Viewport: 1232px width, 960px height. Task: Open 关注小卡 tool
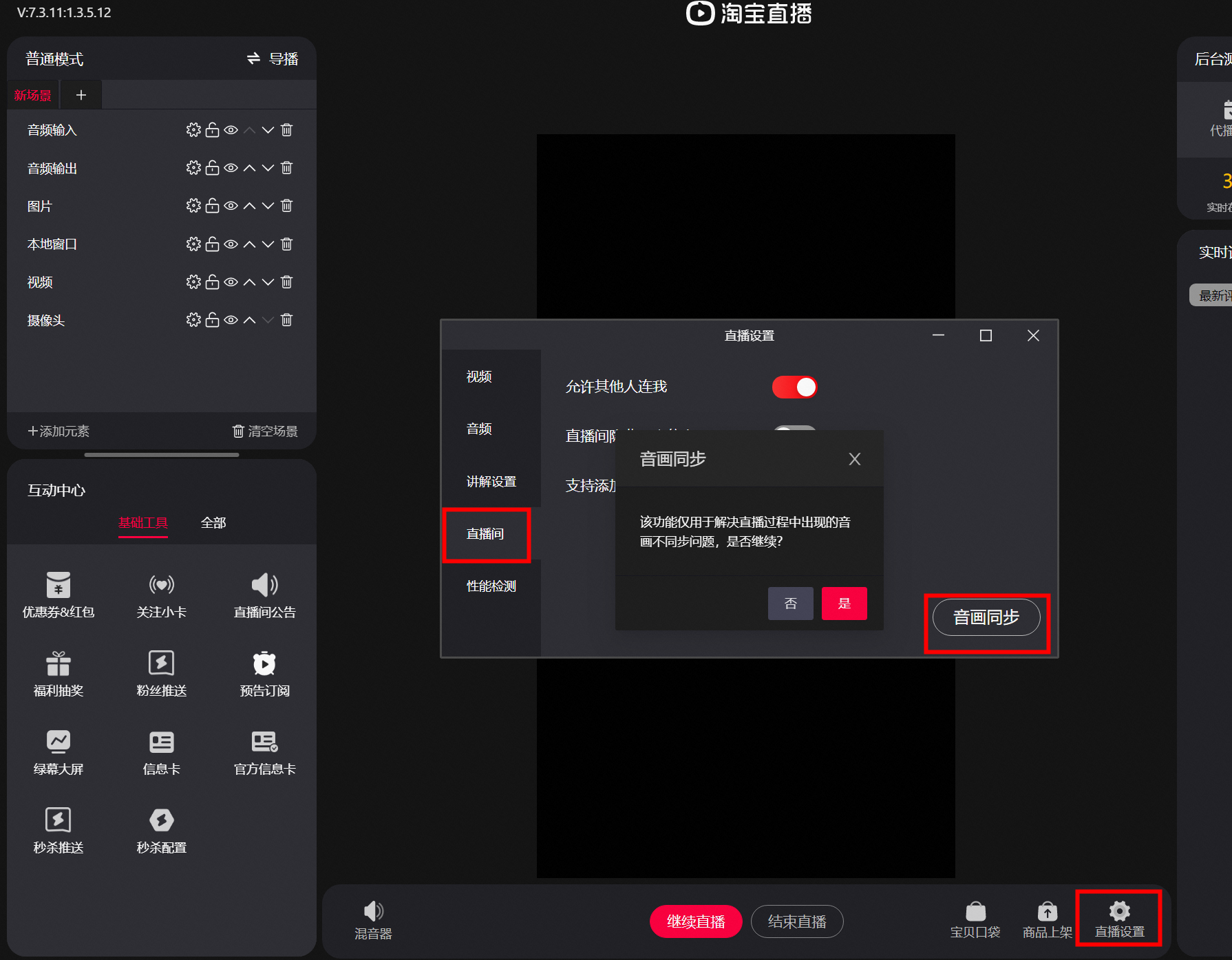coord(162,596)
